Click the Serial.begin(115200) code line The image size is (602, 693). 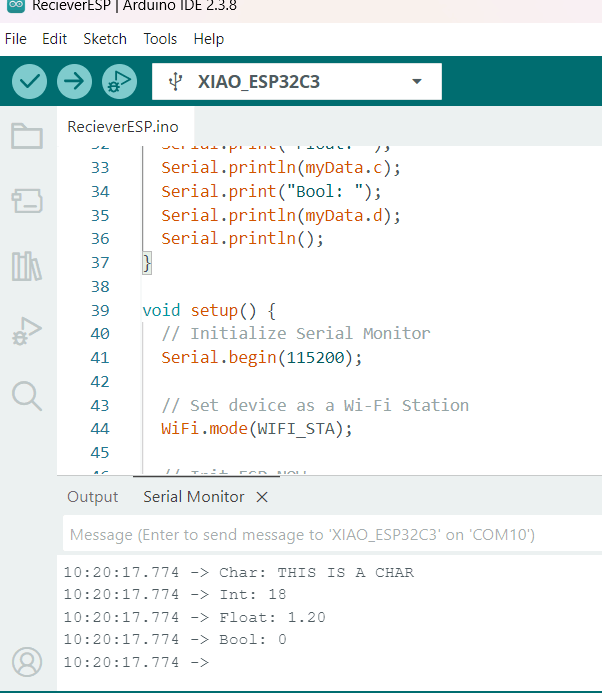point(262,358)
